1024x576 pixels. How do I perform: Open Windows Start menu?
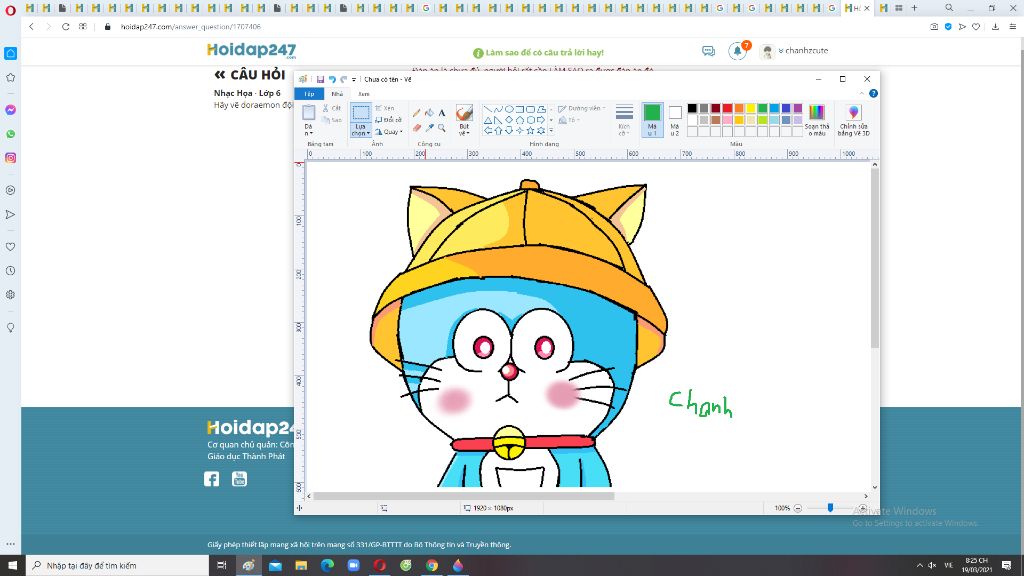(x=12, y=566)
